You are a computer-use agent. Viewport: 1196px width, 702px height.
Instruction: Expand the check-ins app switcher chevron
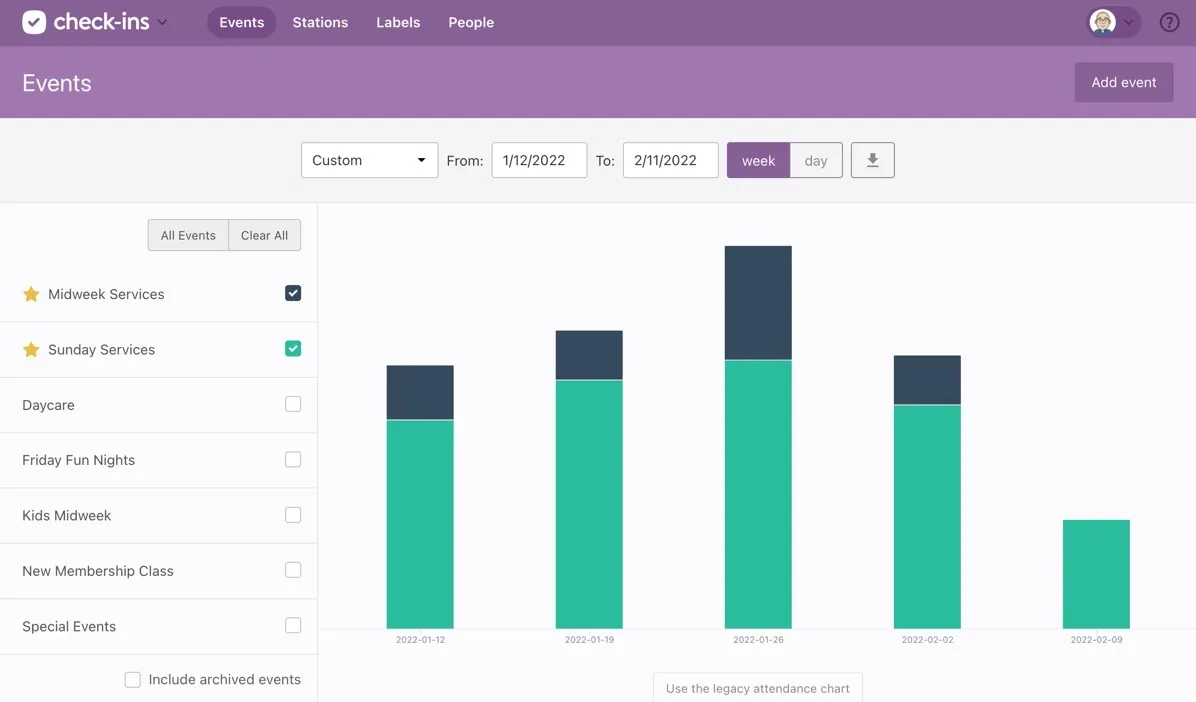coord(163,22)
